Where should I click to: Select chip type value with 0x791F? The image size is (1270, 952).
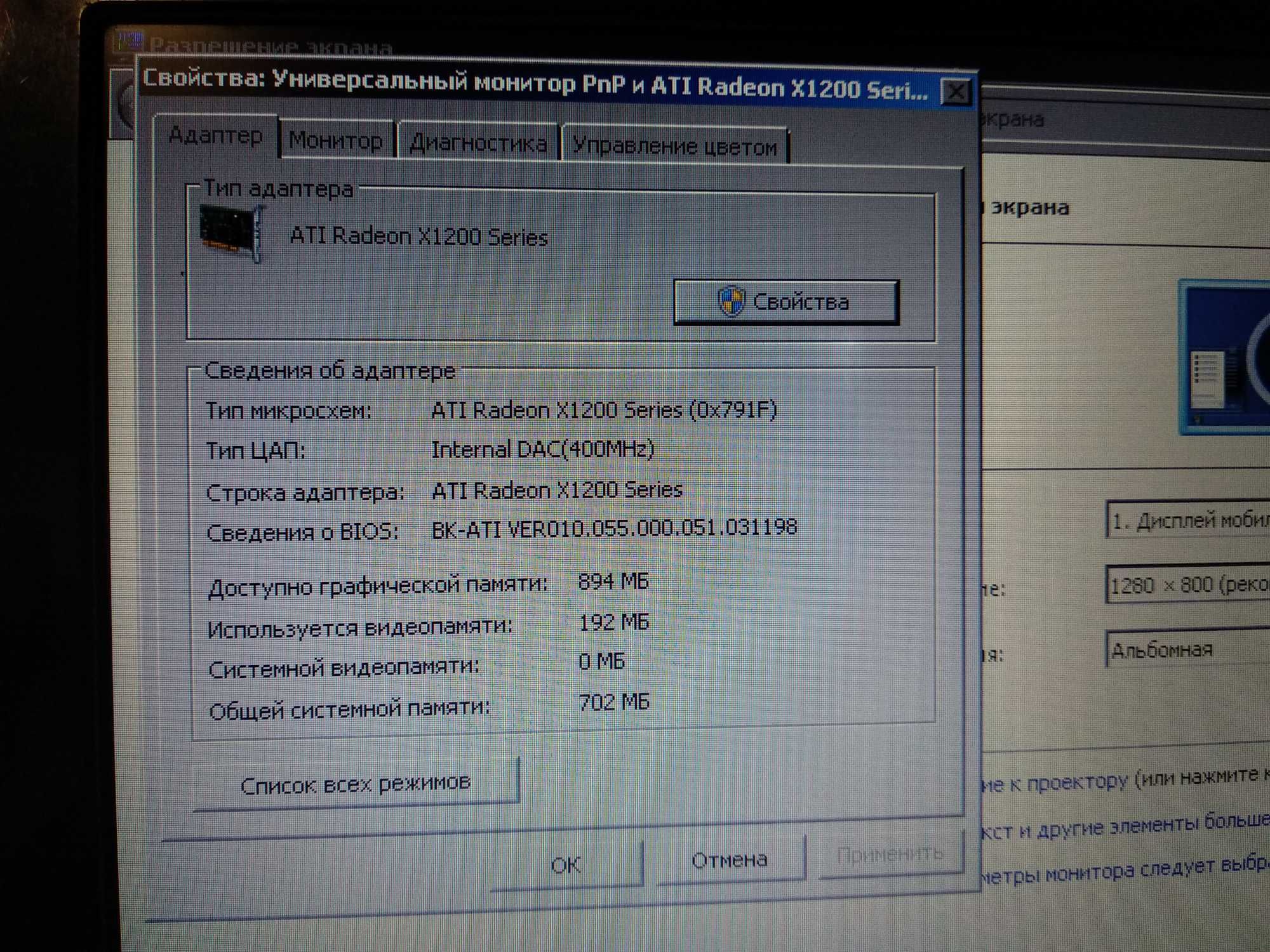coord(604,410)
